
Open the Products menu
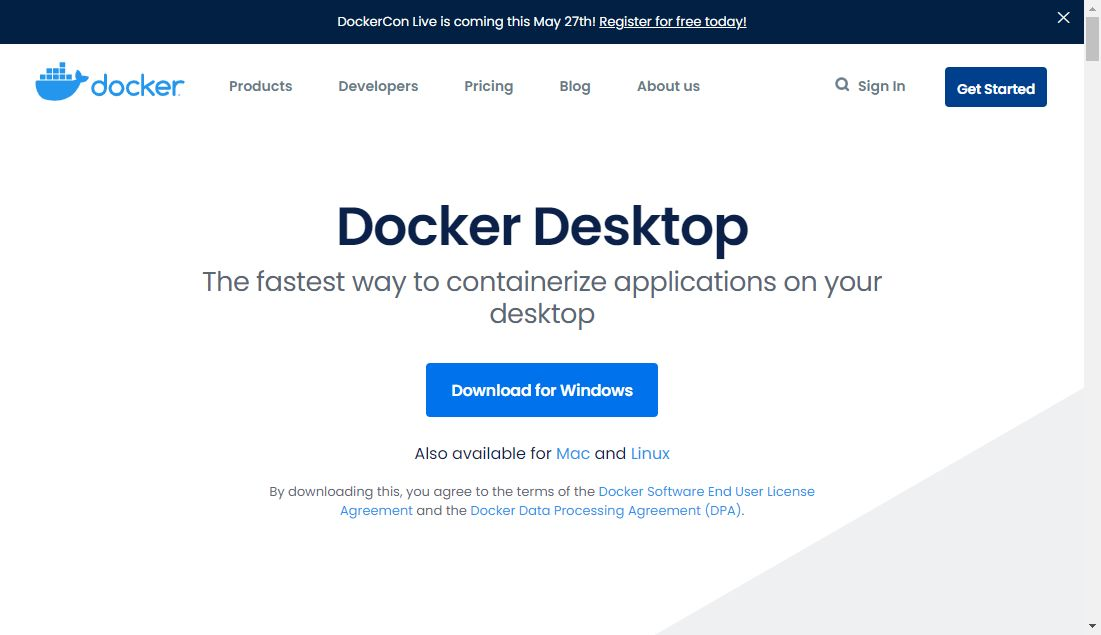pos(261,86)
